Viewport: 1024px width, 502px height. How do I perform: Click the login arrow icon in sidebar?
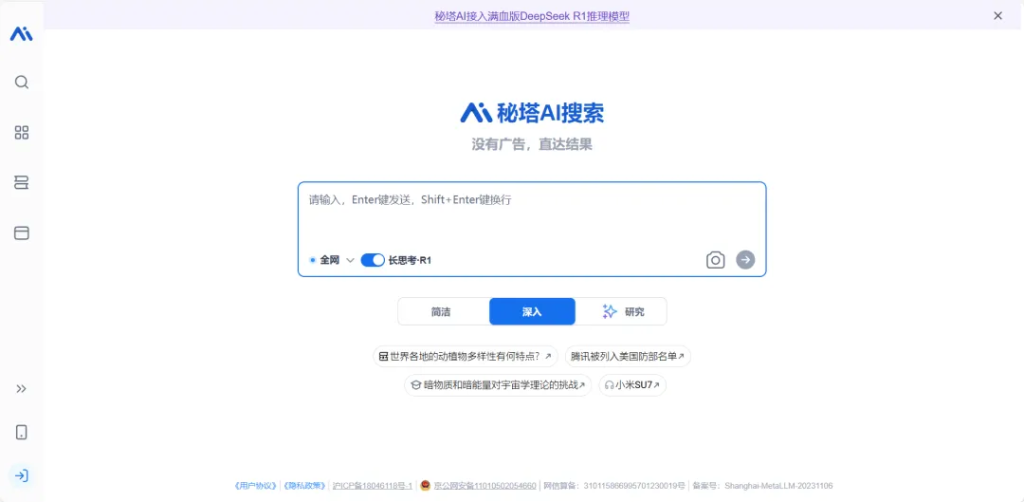[22, 475]
